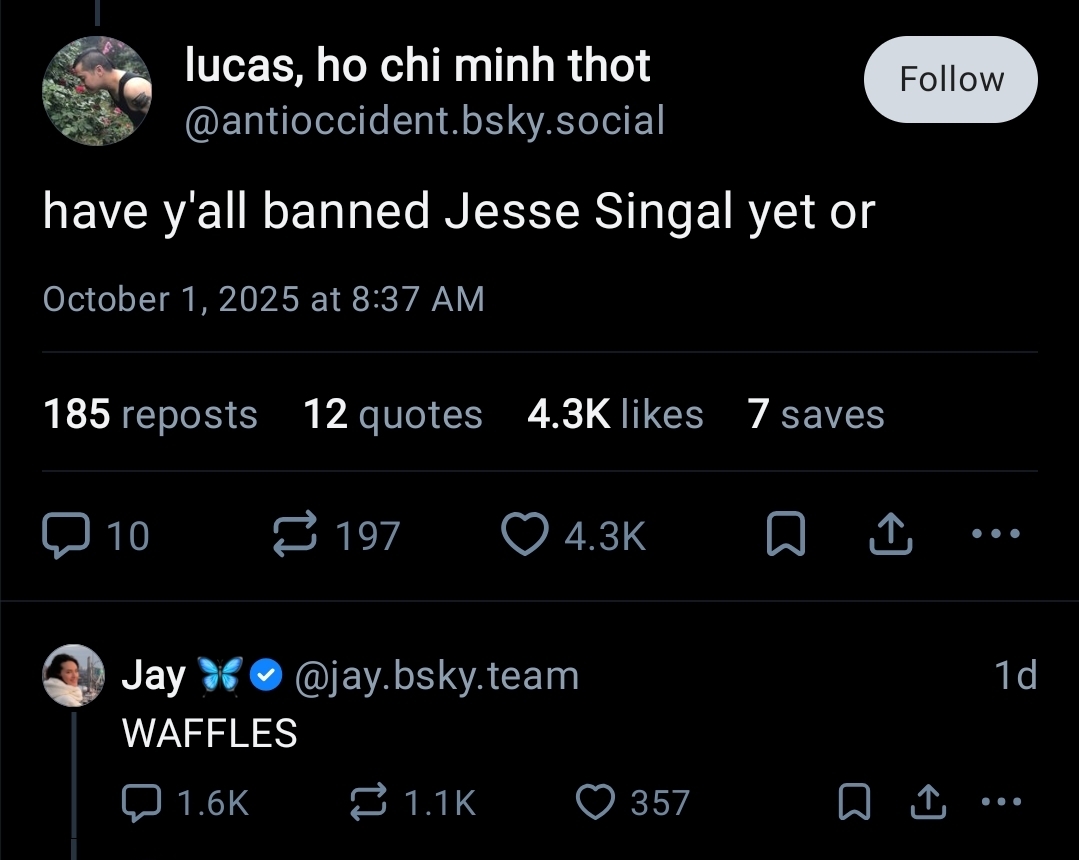1079x860 pixels.
Task: Follow lucas, ho chi minh thot
Action: [950, 79]
